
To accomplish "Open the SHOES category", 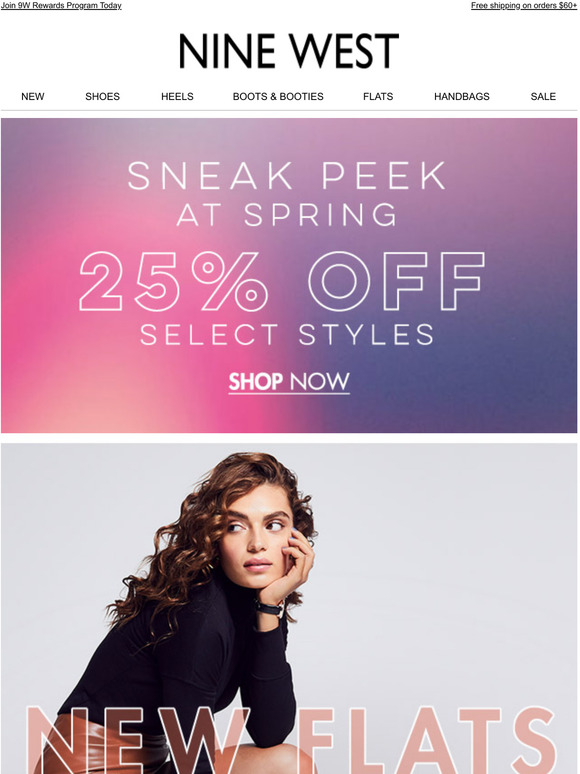I will tap(103, 97).
